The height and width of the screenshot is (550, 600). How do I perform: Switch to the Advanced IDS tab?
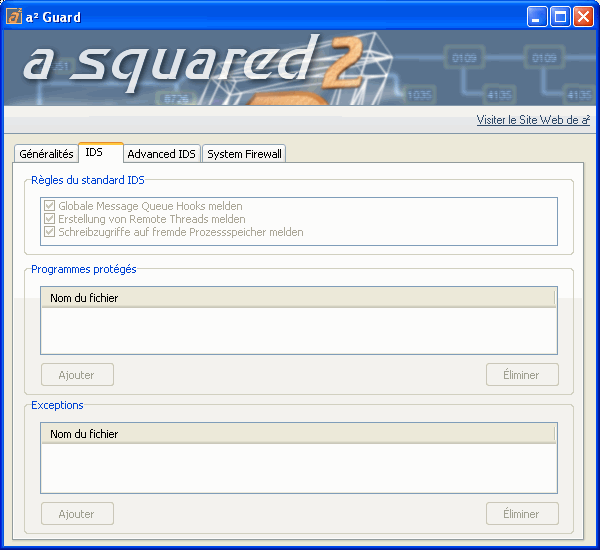pos(161,153)
